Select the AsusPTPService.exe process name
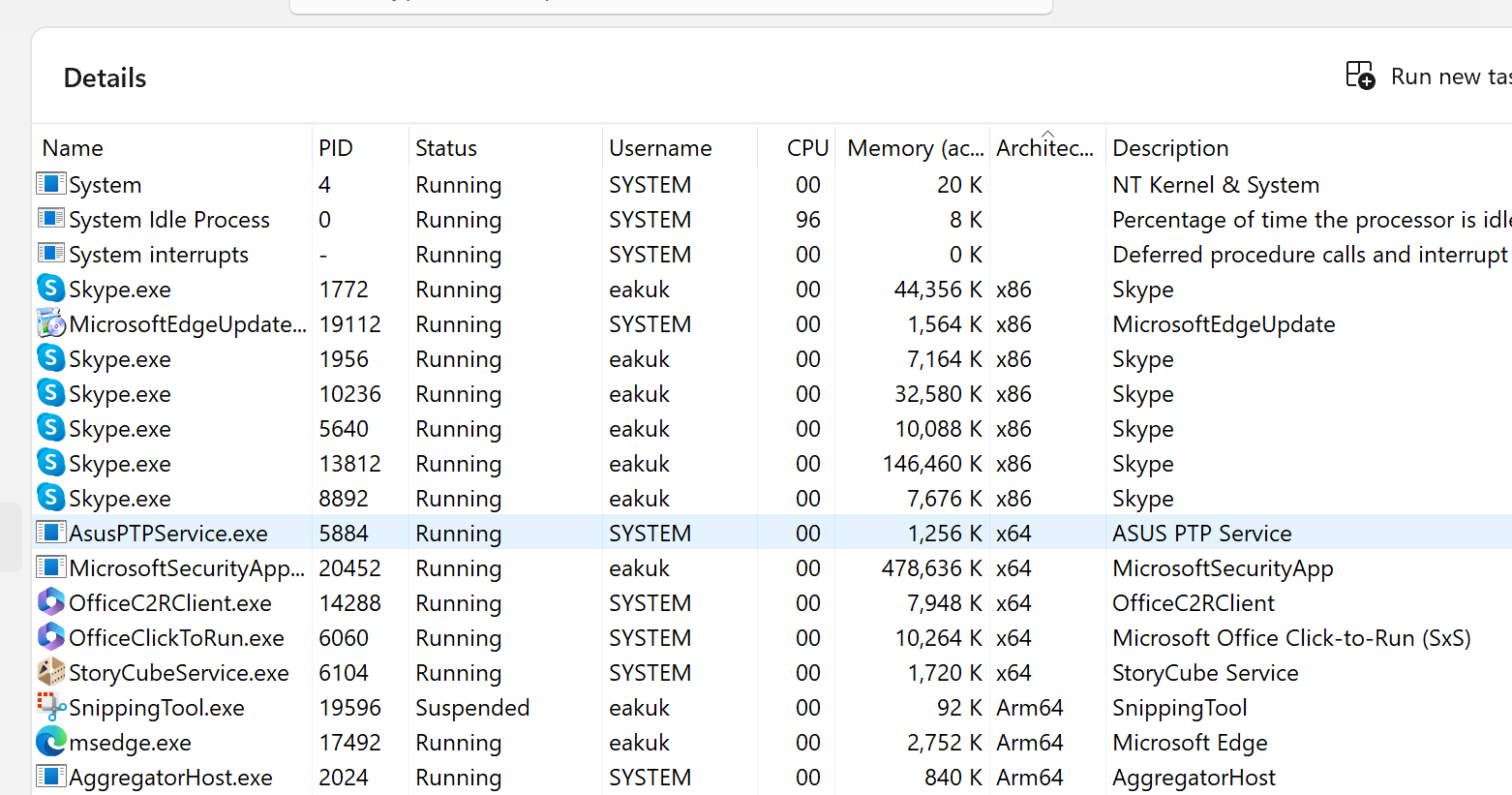The height and width of the screenshot is (795, 1512). pyautogui.click(x=168, y=534)
